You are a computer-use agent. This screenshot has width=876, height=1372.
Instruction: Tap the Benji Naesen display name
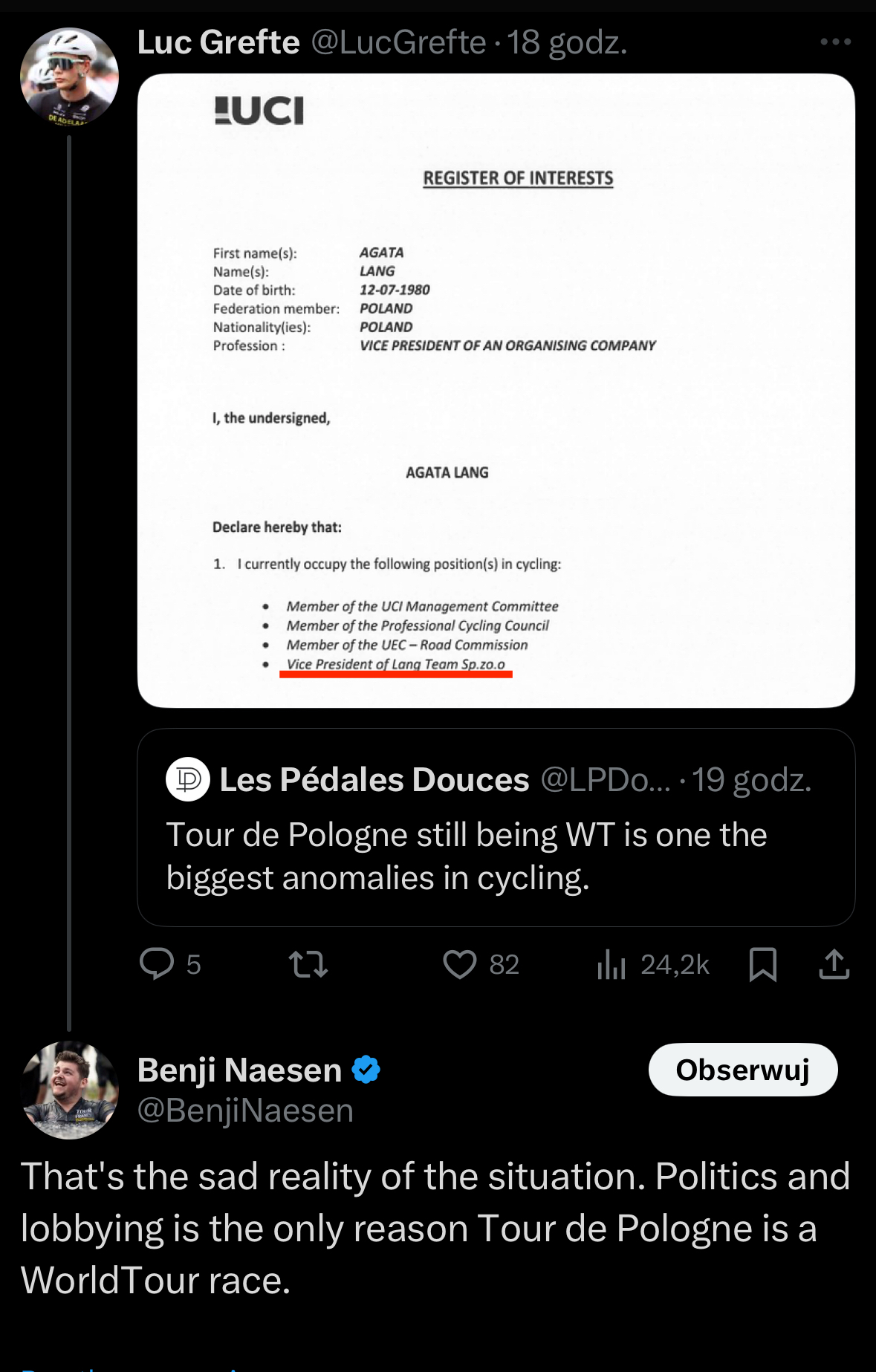pos(239,1070)
